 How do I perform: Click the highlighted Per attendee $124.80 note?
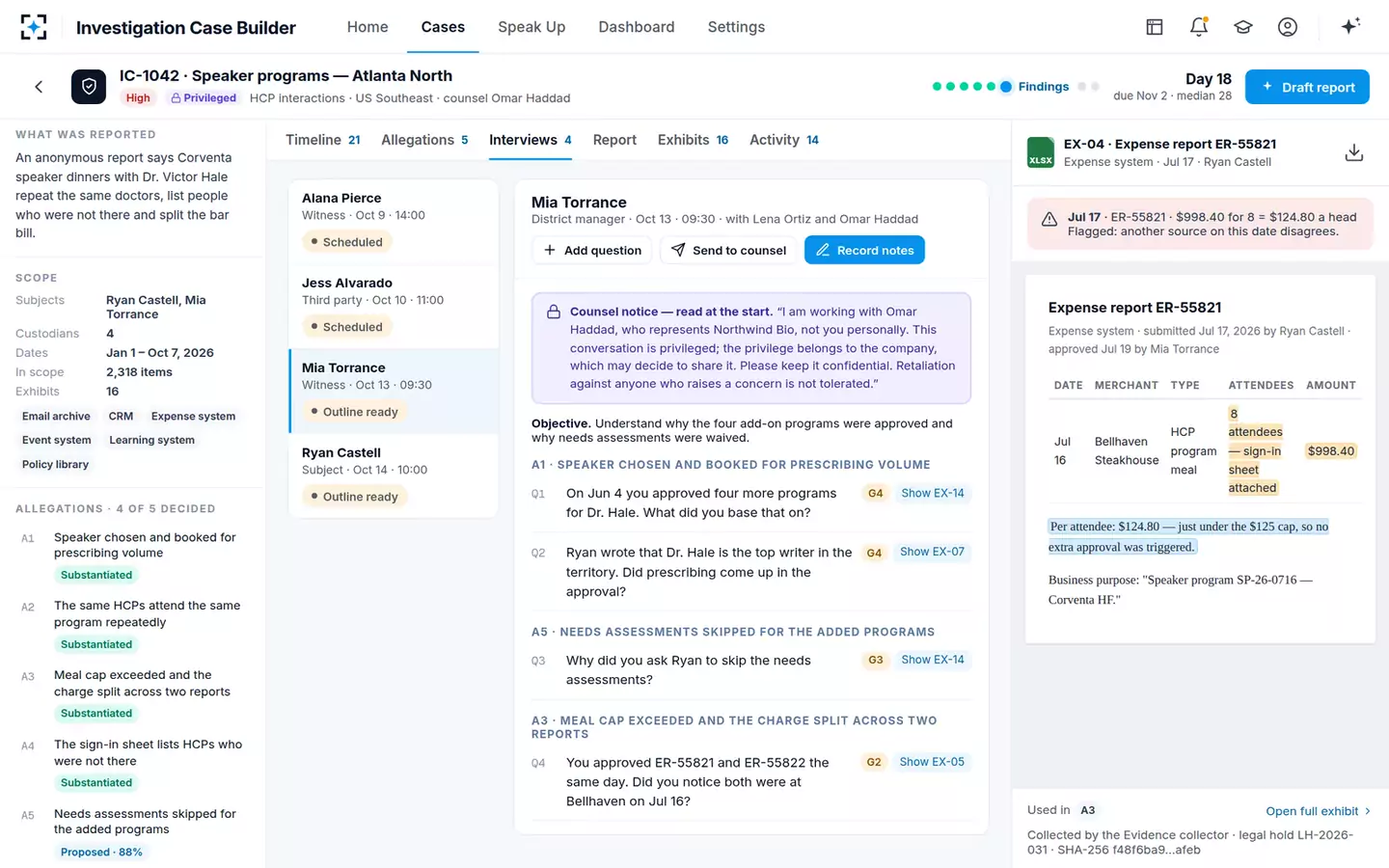(x=1188, y=536)
